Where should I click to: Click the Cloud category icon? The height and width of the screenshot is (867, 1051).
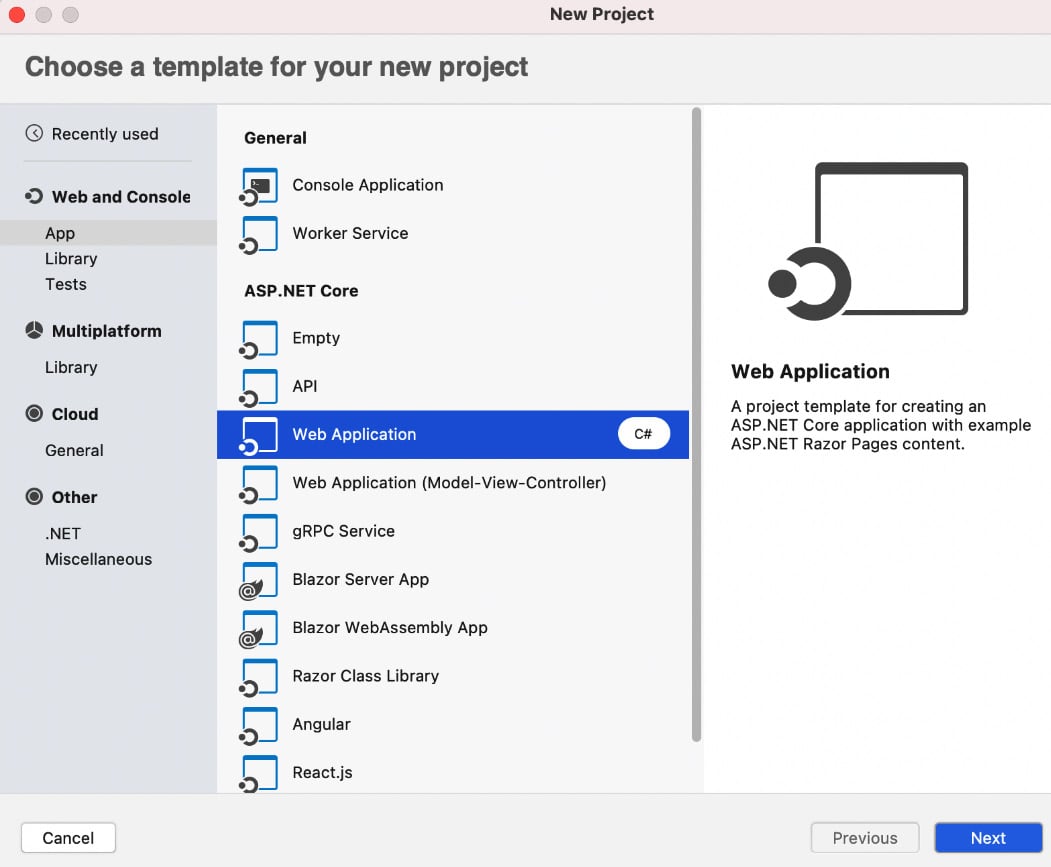34,414
